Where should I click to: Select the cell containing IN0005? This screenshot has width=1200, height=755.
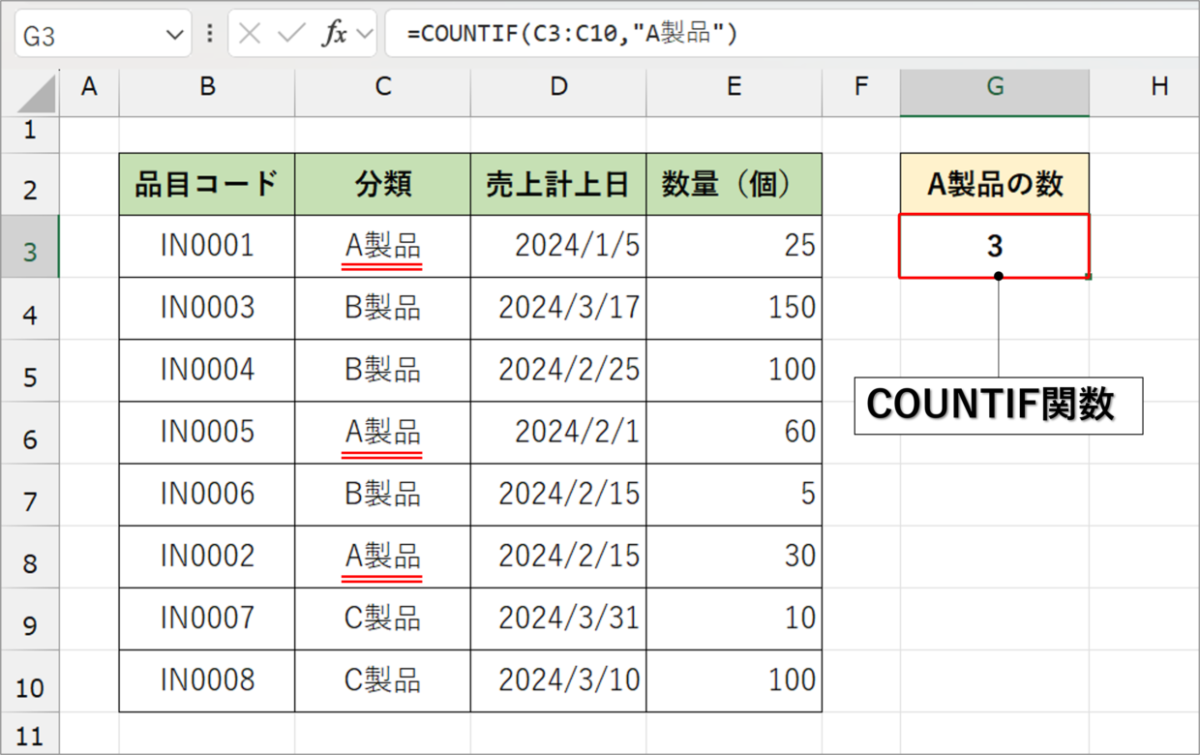pyautogui.click(x=207, y=432)
